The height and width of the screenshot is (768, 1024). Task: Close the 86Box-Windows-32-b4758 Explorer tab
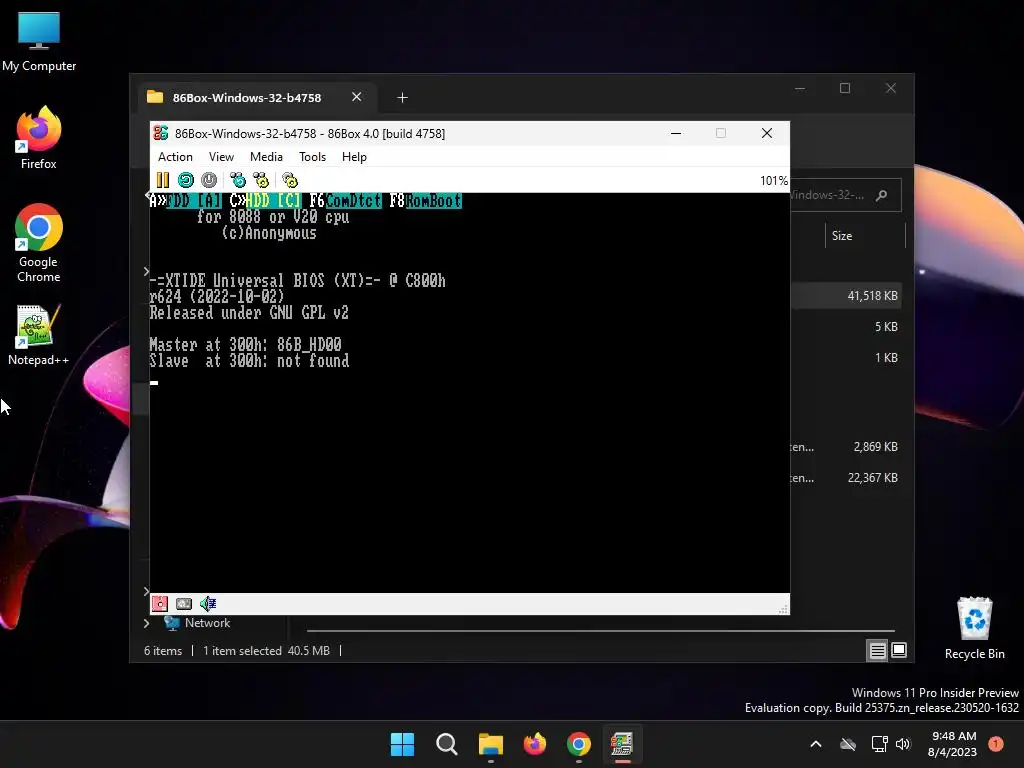coord(357,97)
